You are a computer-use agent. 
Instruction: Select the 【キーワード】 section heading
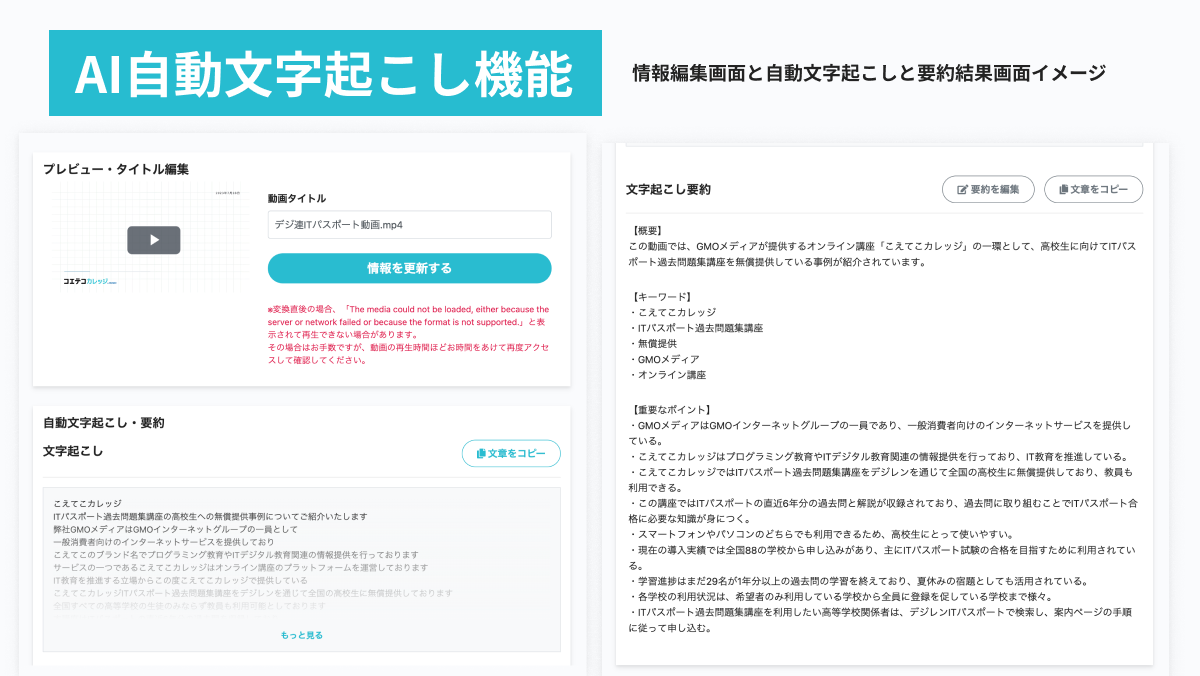click(x=661, y=297)
